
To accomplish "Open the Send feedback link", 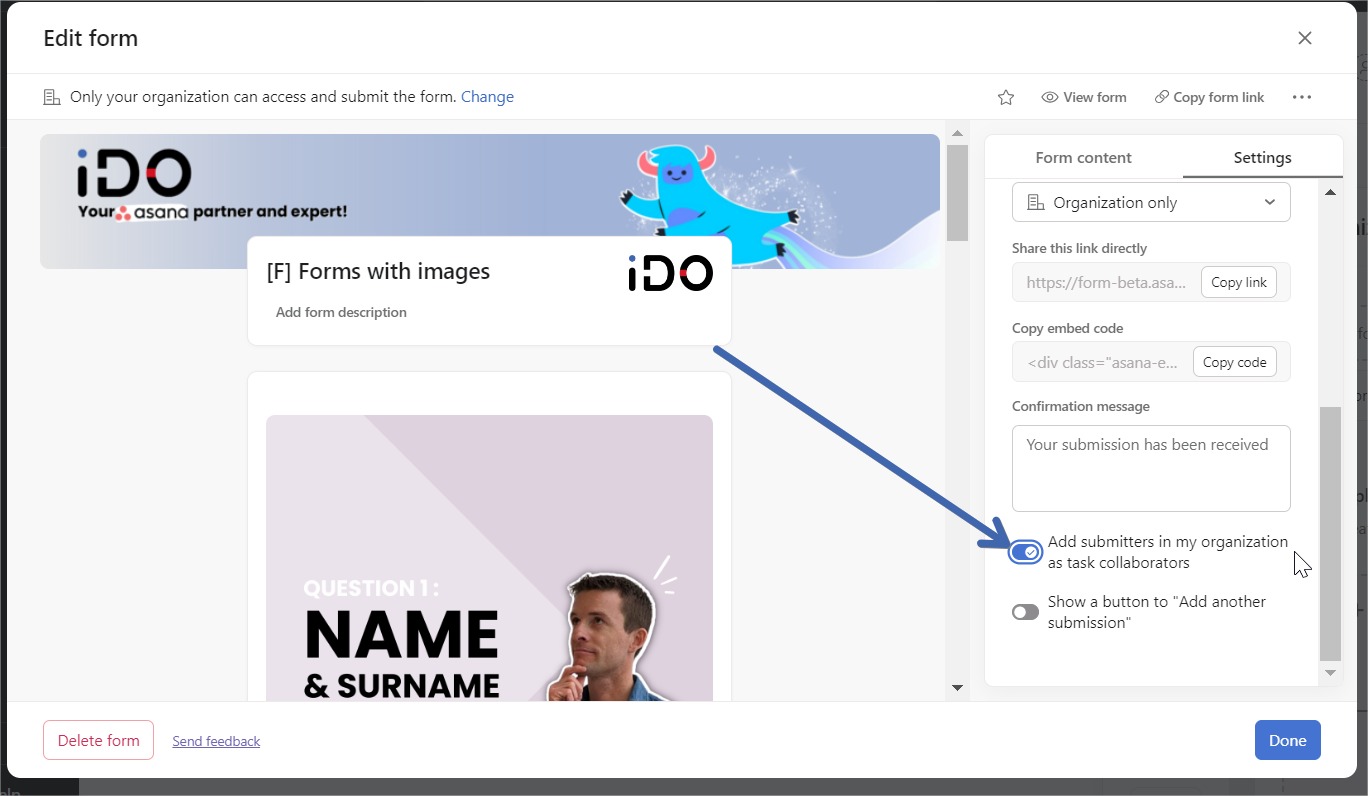I will click(x=216, y=741).
